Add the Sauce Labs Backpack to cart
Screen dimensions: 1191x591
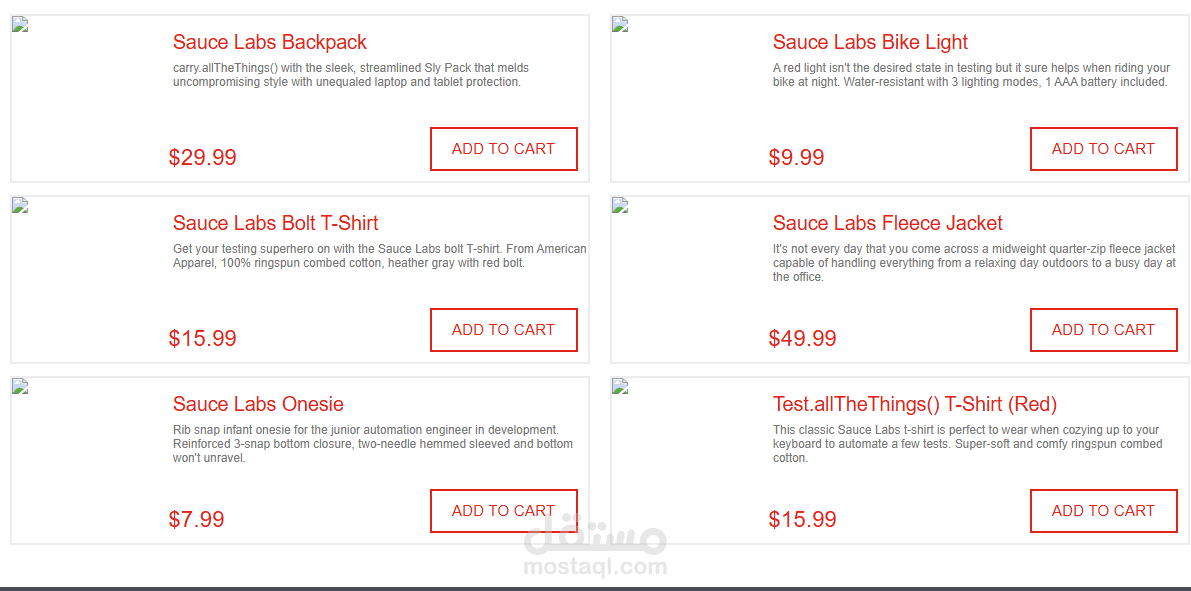click(503, 149)
